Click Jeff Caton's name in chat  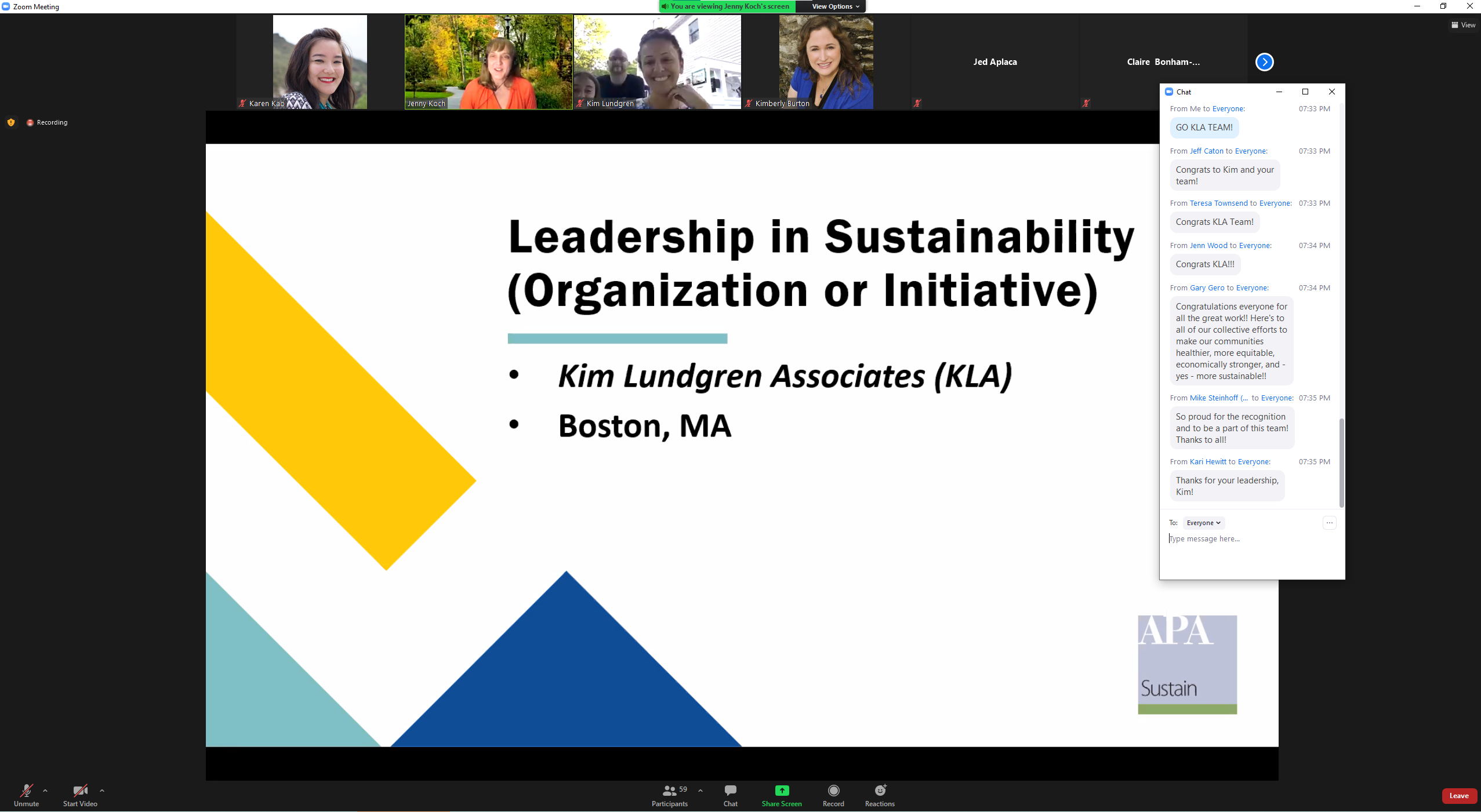[x=1207, y=151]
